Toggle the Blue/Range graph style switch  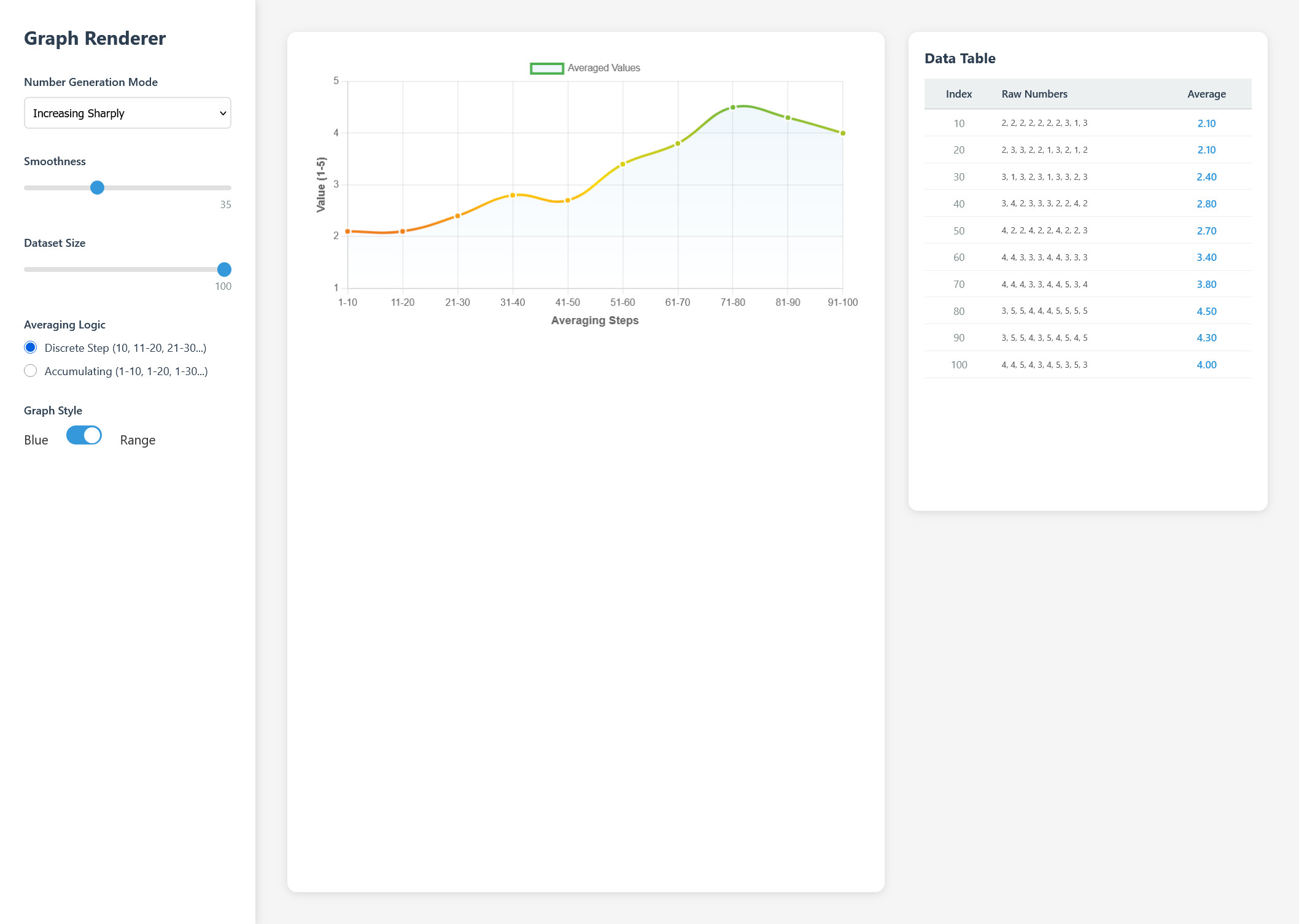click(x=84, y=435)
